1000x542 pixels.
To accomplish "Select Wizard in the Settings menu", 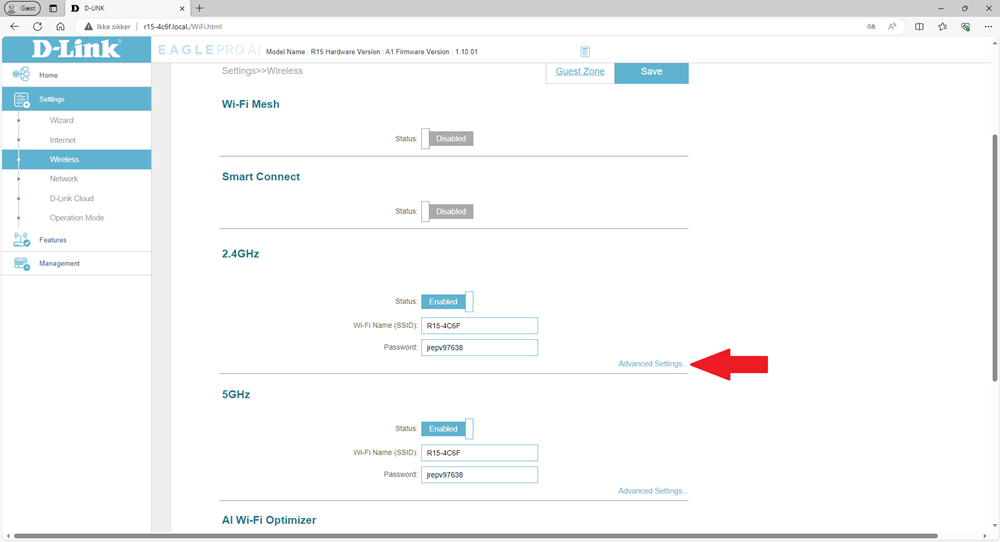I will 61,120.
